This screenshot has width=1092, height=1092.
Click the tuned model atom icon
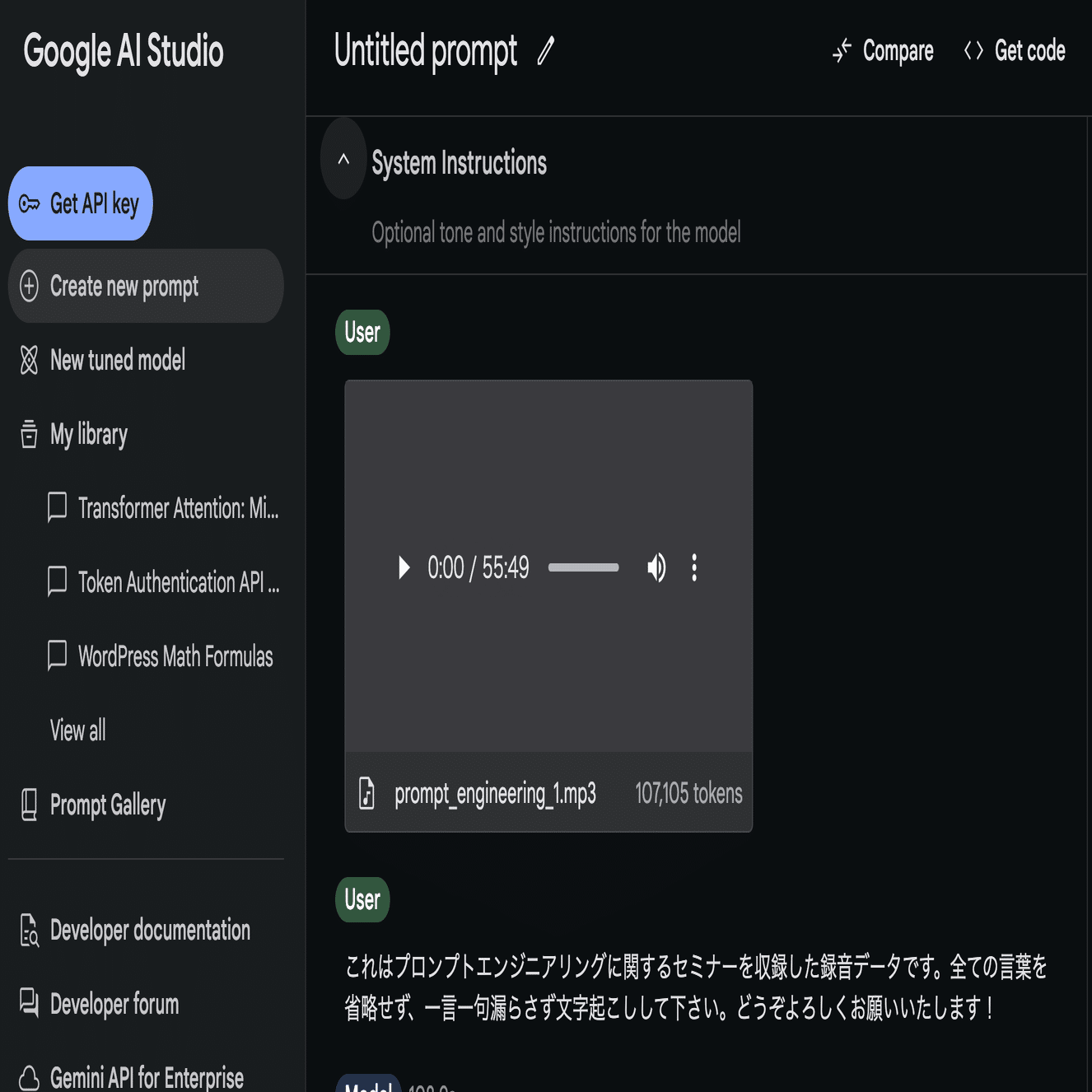tap(29, 360)
